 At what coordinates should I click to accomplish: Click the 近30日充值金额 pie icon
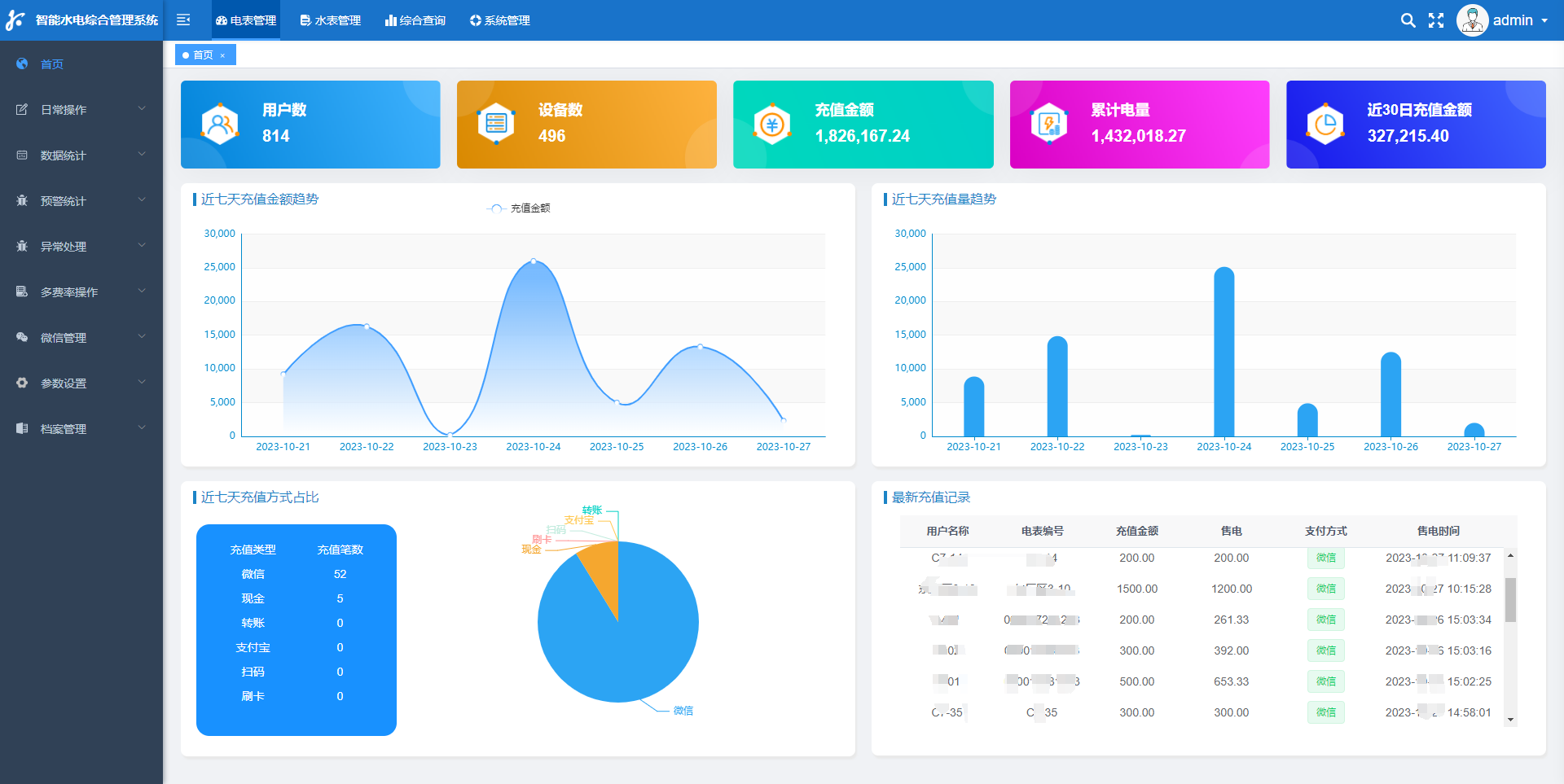pyautogui.click(x=1325, y=125)
